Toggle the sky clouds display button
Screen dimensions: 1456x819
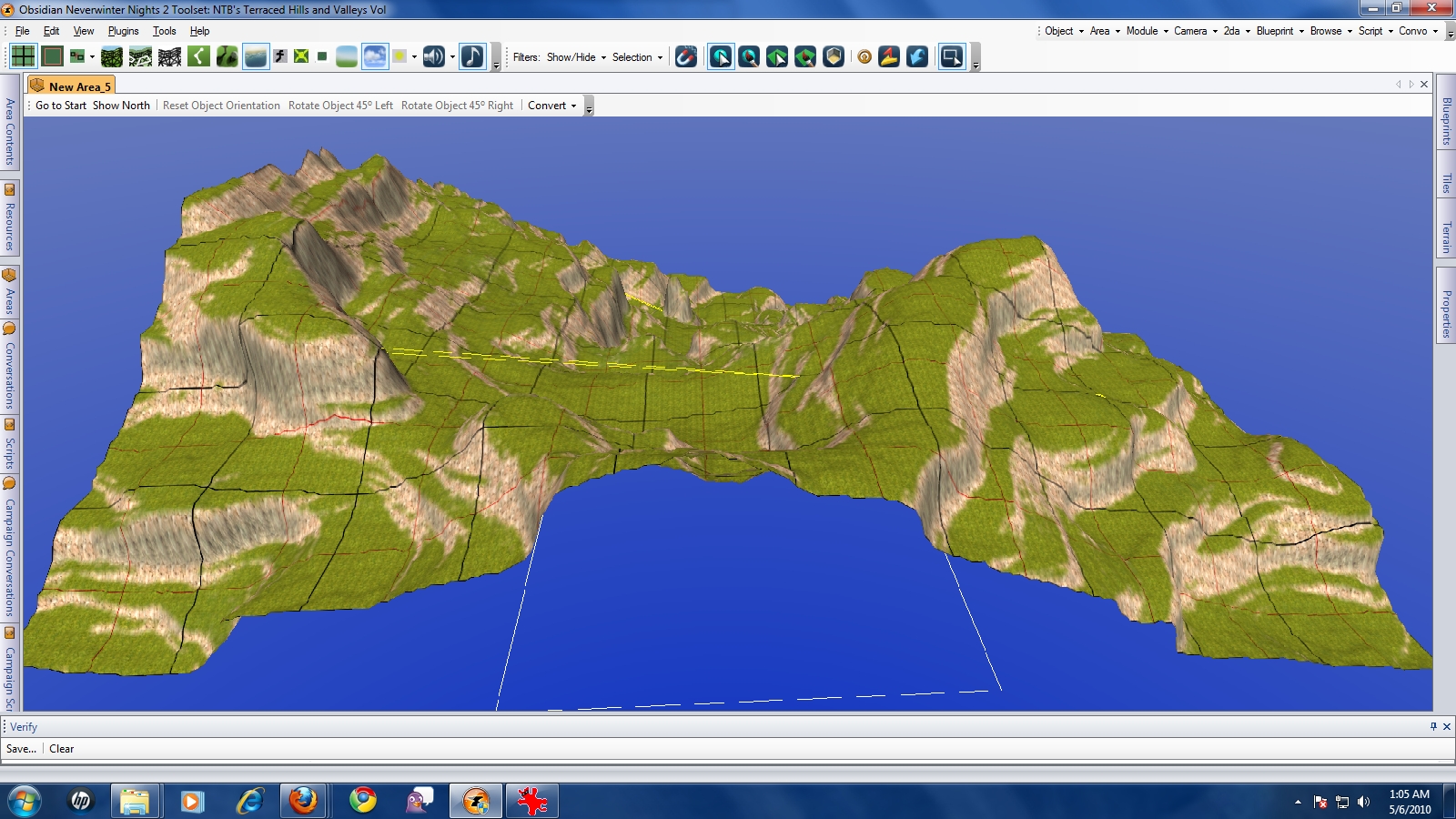point(374,56)
